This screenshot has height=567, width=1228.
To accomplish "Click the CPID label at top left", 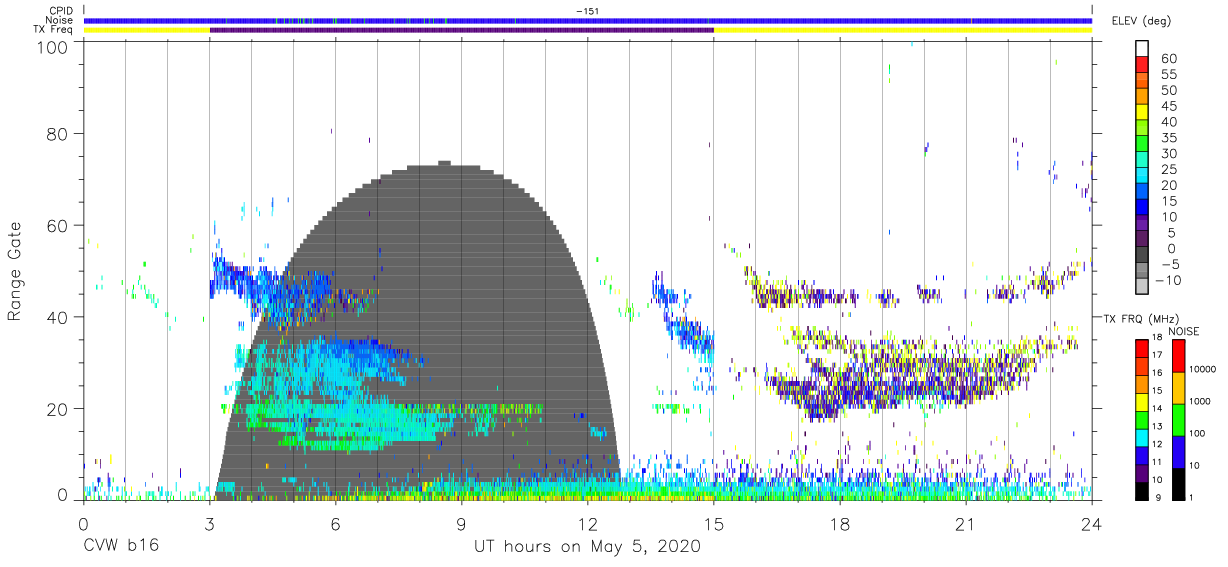I will click(x=60, y=11).
